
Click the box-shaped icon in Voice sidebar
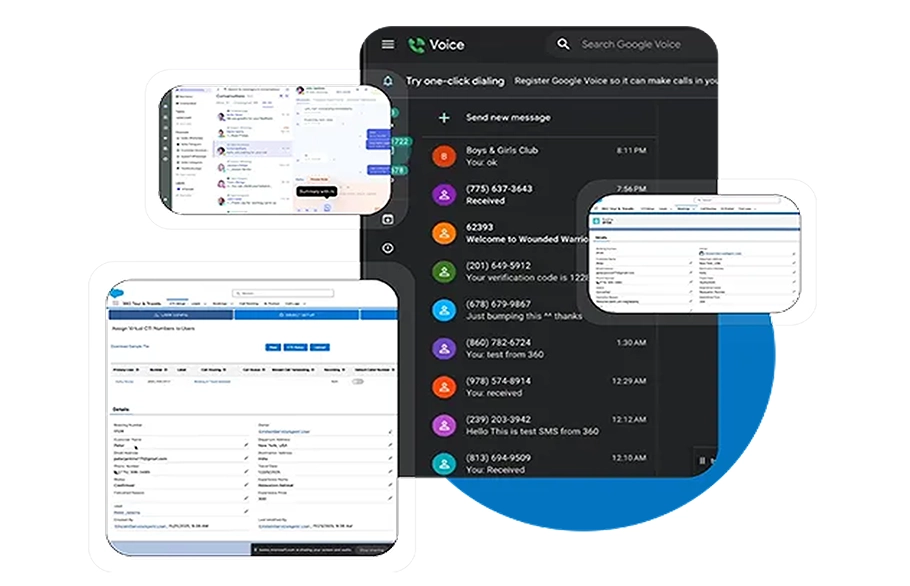pyautogui.click(x=388, y=219)
